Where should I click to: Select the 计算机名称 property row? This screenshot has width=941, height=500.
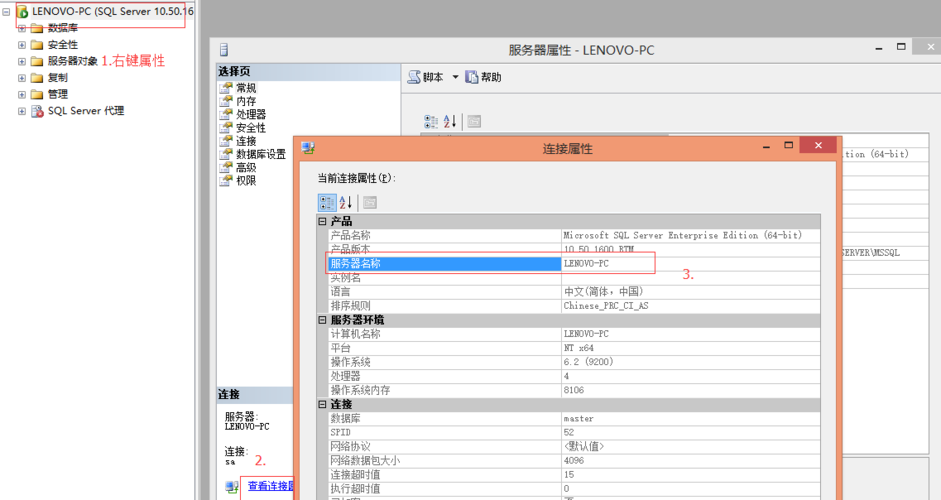(x=574, y=334)
